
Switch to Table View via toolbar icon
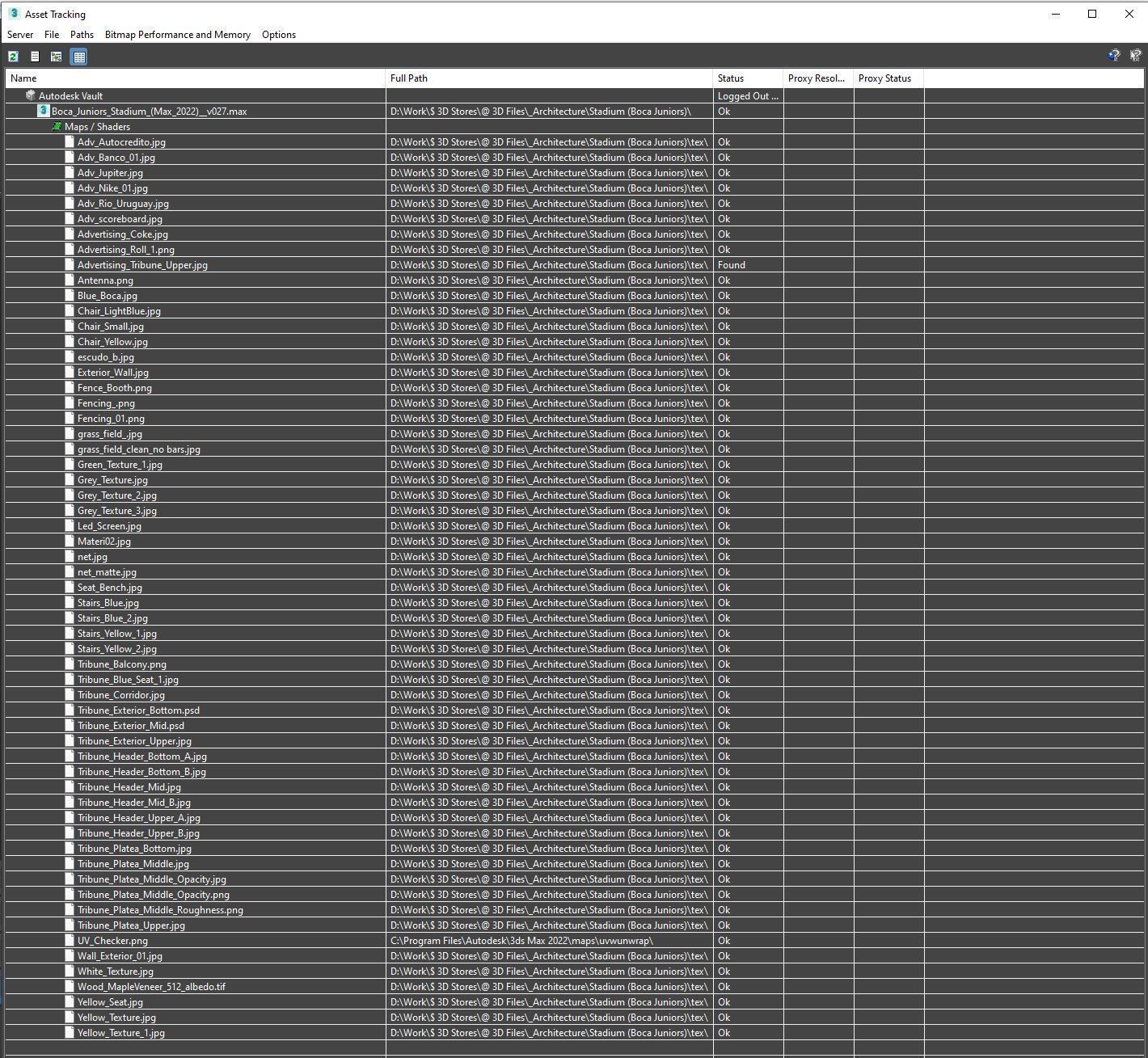coord(78,57)
